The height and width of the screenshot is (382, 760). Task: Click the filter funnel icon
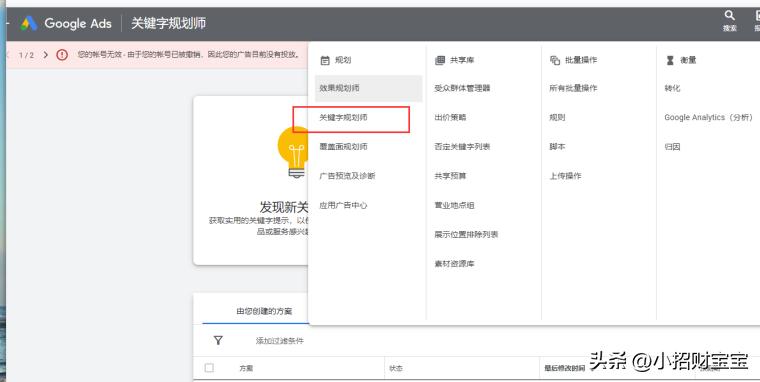tap(218, 340)
